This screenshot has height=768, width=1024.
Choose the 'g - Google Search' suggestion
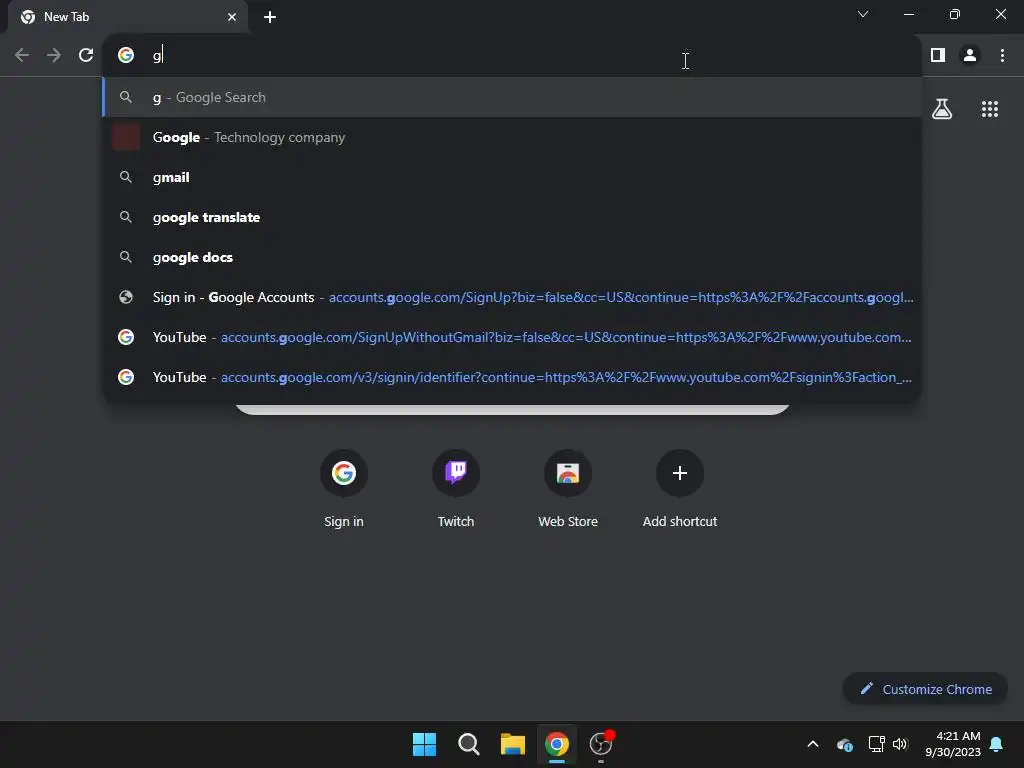[512, 97]
